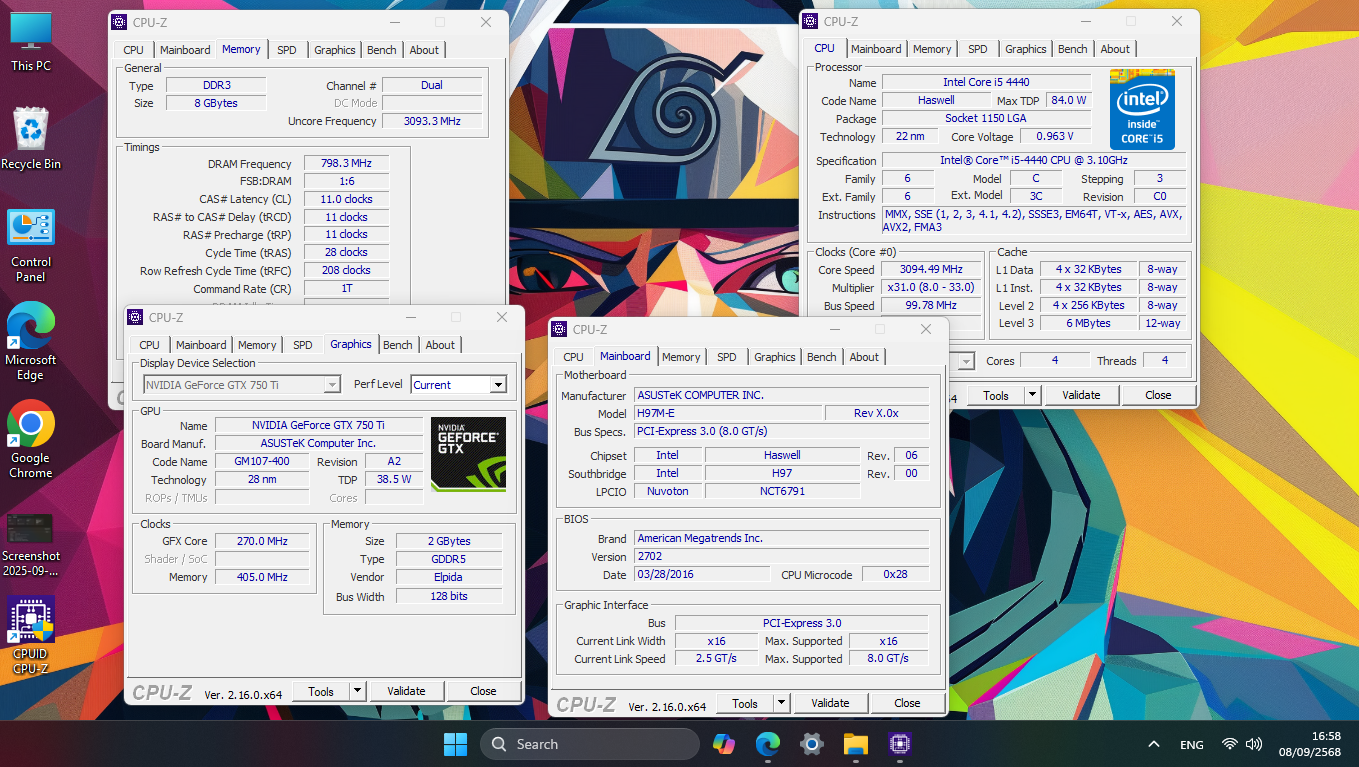Expand the Tools dropdown arrow in the Mainboard window
The image size is (1359, 767).
click(781, 703)
